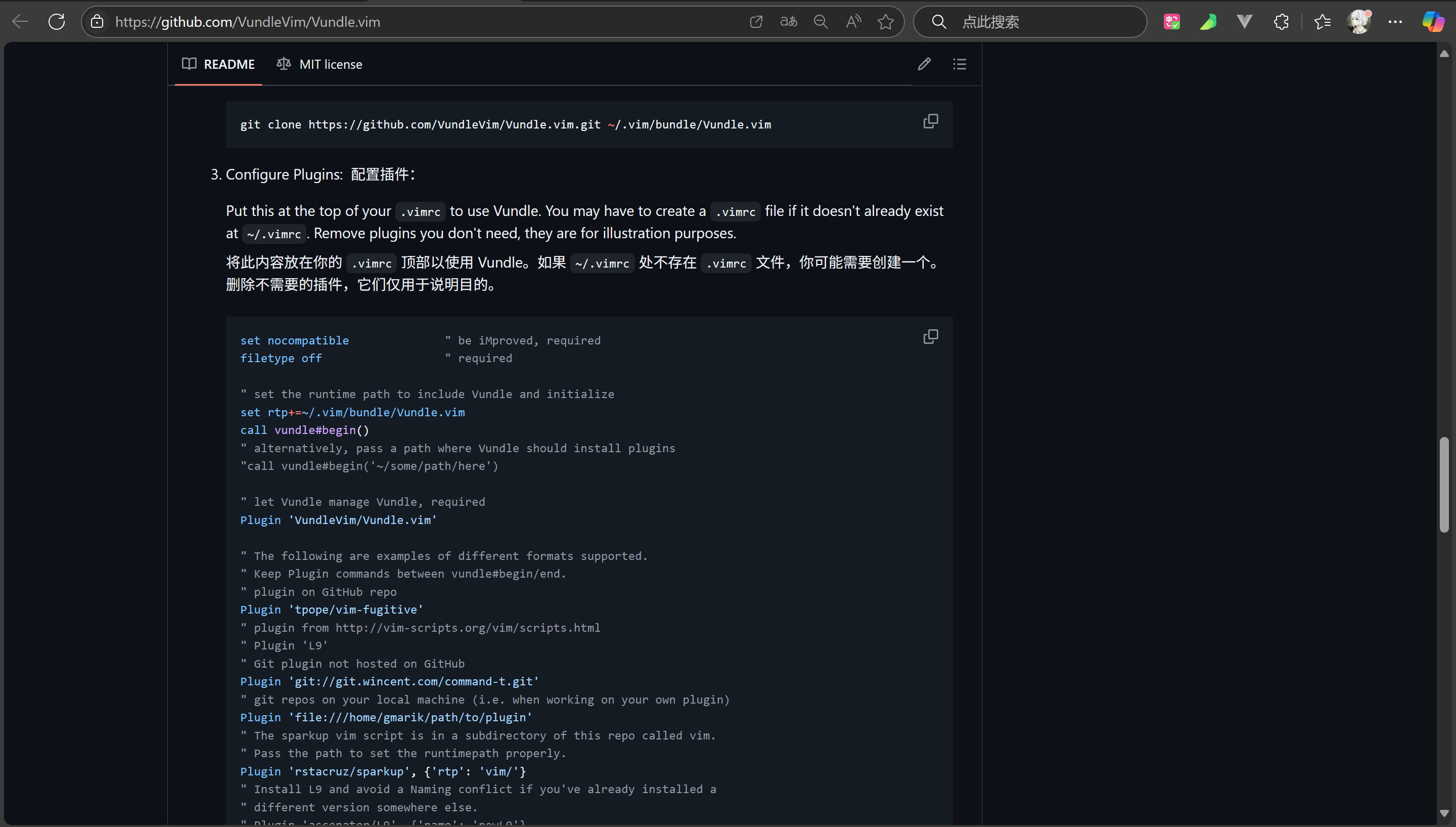
Task: Open the pink translator extension
Action: pyautogui.click(x=1171, y=22)
